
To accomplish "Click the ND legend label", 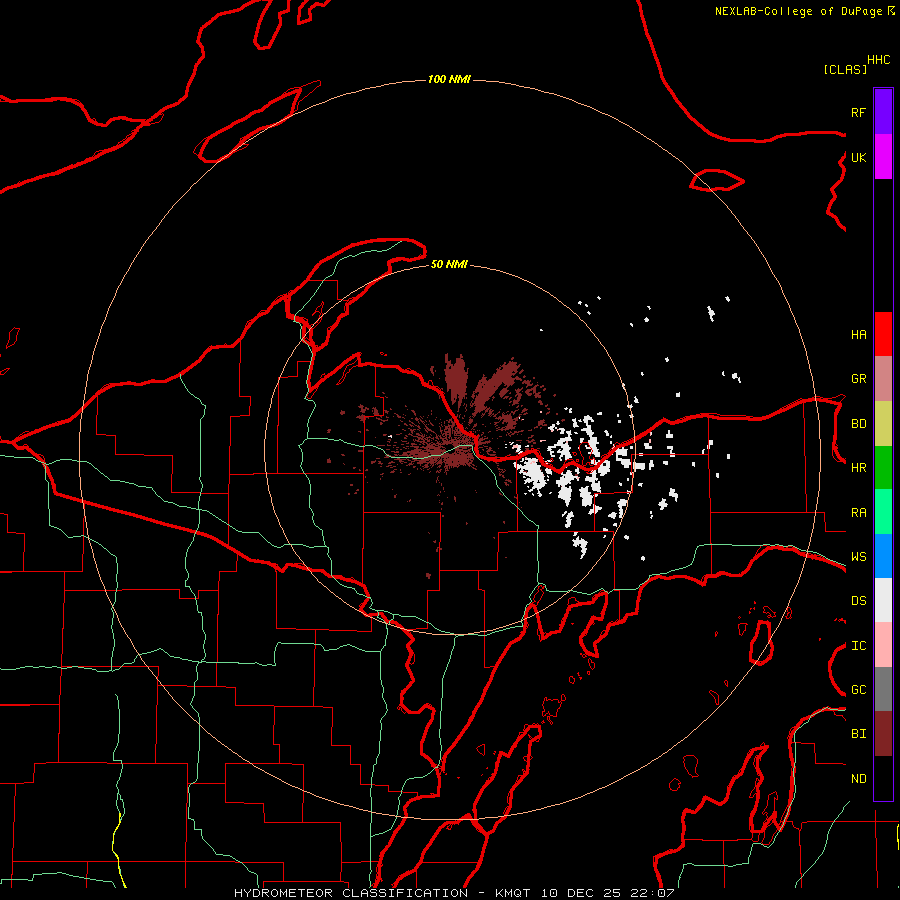I will 858,779.
